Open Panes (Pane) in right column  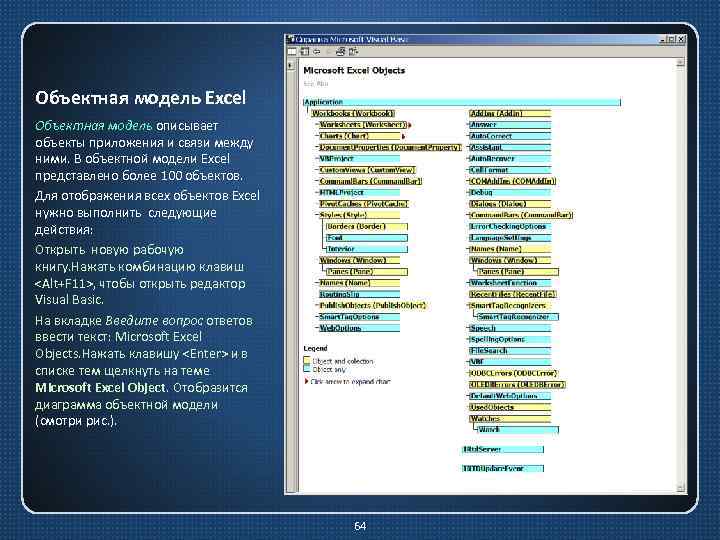pyautogui.click(x=518, y=272)
